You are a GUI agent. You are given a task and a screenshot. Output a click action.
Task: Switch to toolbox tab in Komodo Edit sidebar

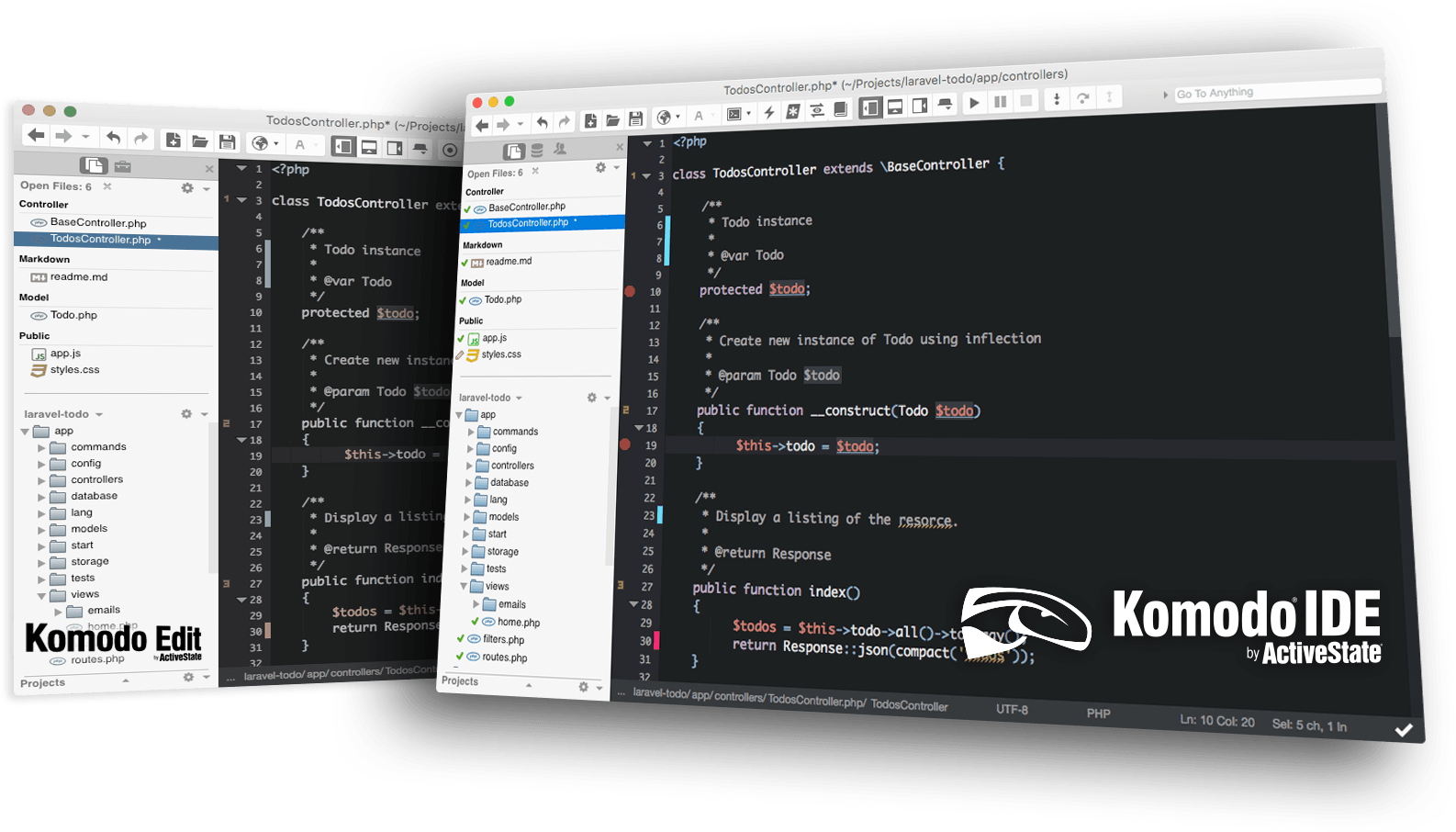click(122, 166)
